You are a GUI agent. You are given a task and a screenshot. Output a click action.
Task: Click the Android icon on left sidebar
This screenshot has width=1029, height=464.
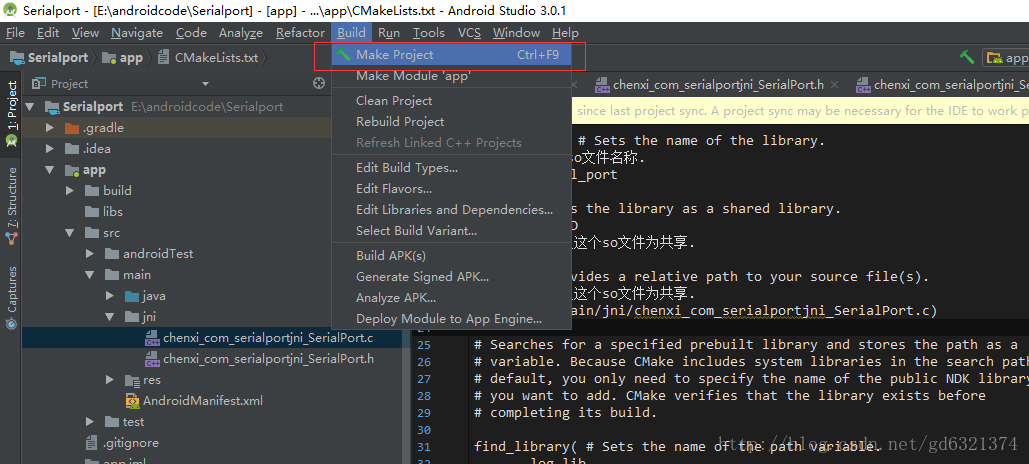tap(11, 140)
